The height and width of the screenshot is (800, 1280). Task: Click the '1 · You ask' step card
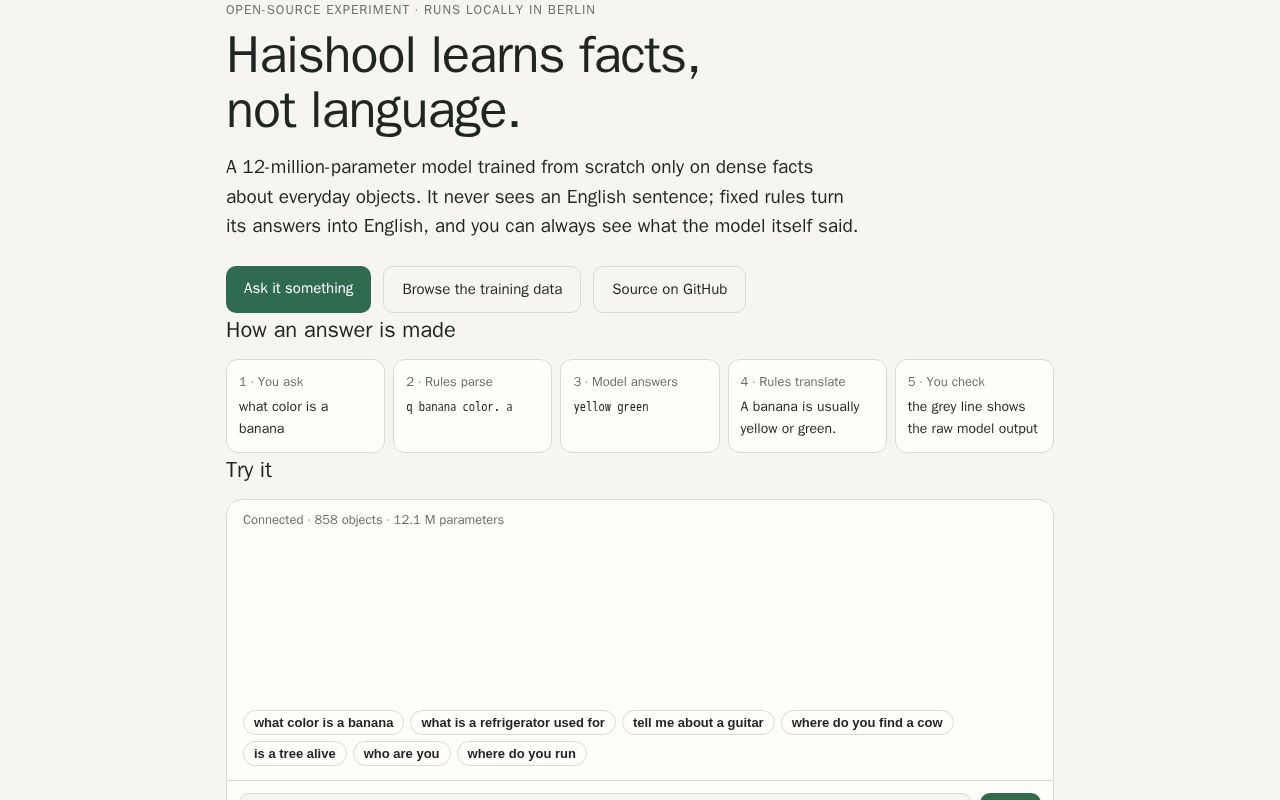tap(305, 406)
